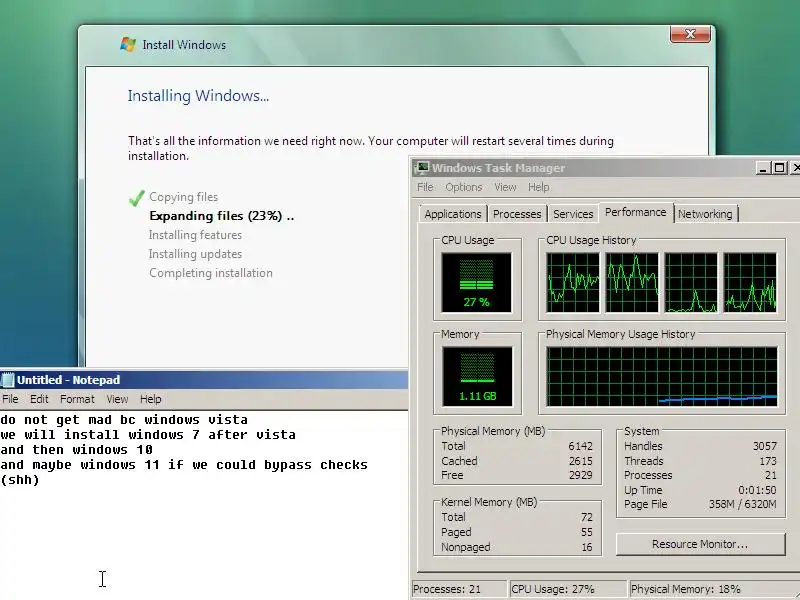This screenshot has height=600, width=800.
Task: Click Physical Memory Cached value 2615
Action: 581,461
